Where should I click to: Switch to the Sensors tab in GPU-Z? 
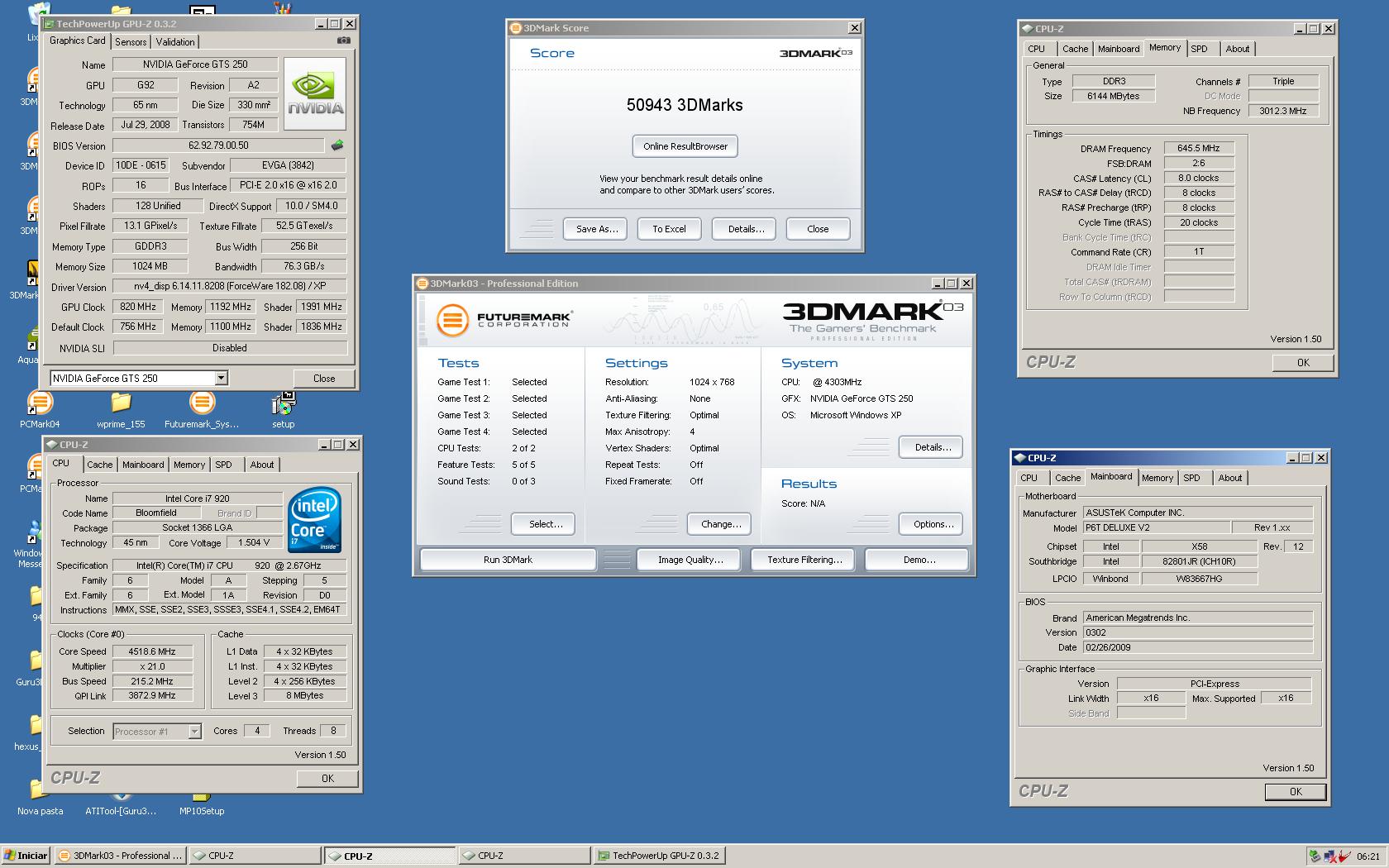click(131, 42)
